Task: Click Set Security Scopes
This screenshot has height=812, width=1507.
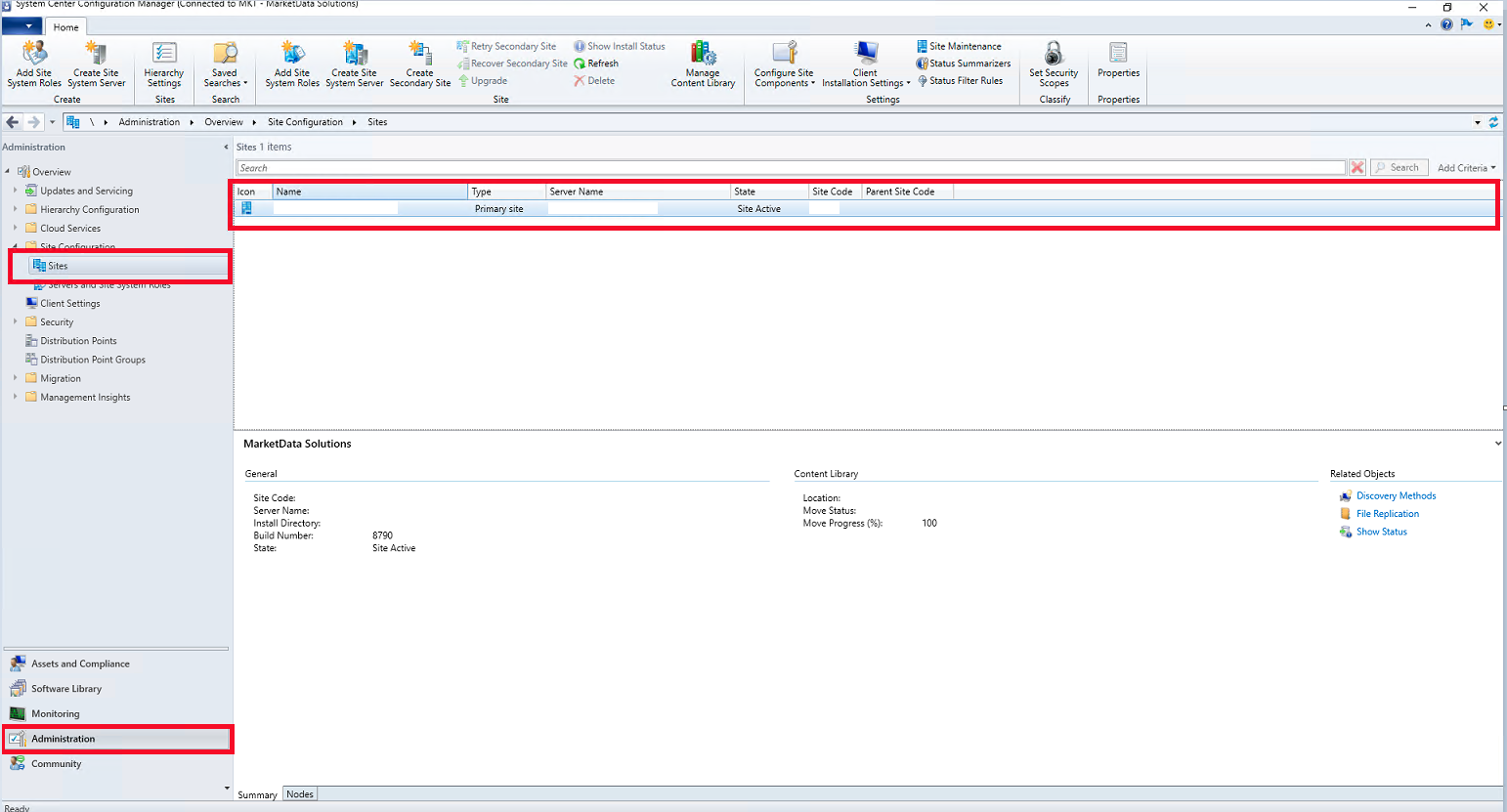Action: coord(1054,64)
